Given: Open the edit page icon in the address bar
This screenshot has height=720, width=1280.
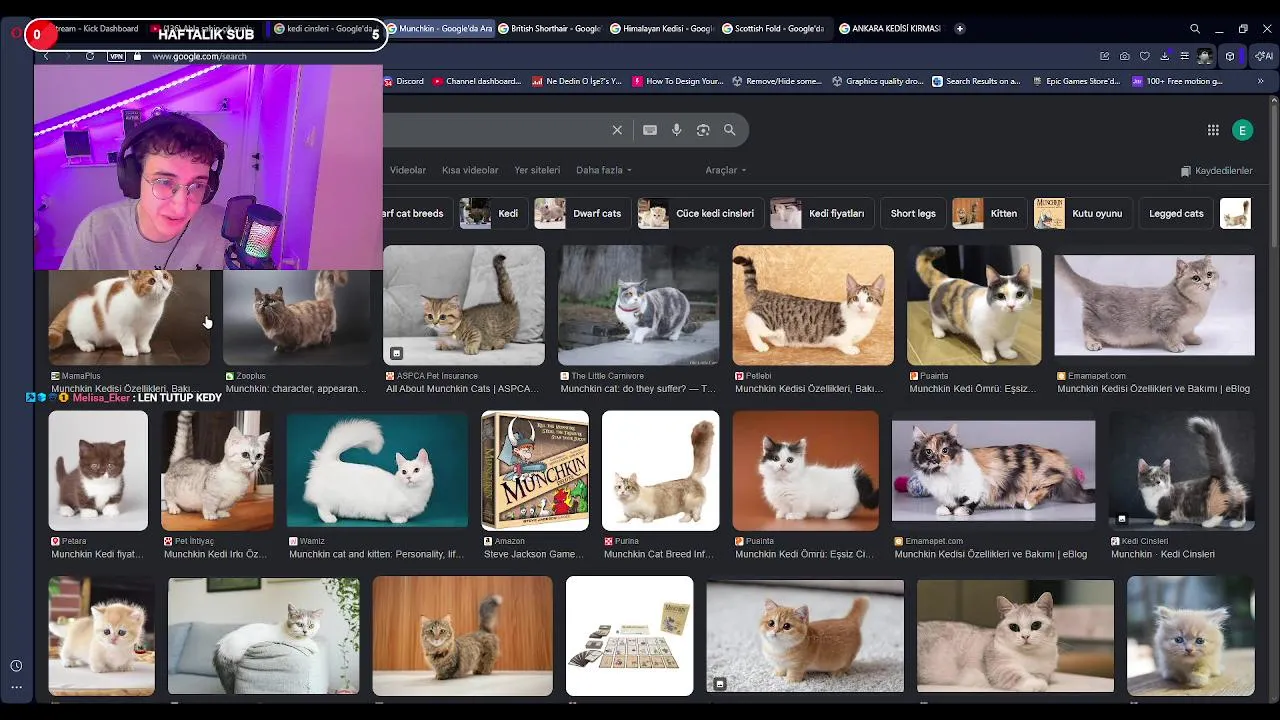Looking at the screenshot, I should tap(1104, 56).
